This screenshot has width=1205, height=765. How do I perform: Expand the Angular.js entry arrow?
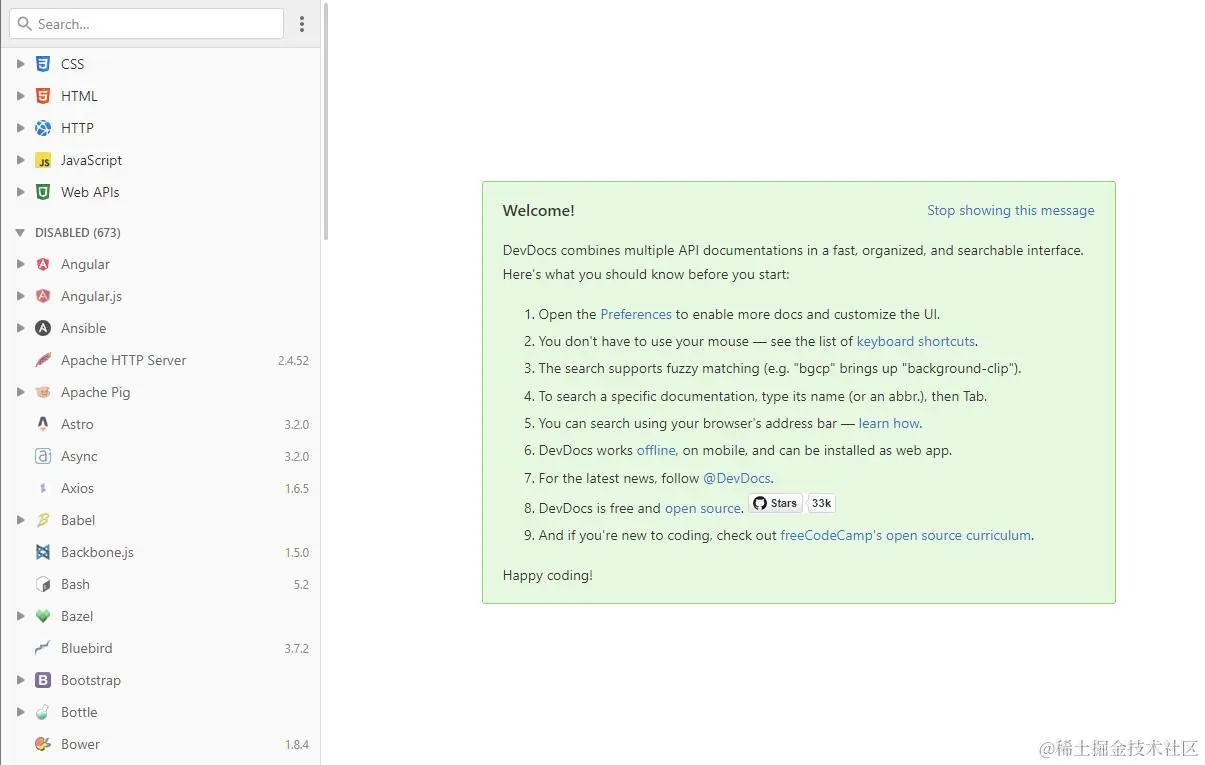[20, 296]
